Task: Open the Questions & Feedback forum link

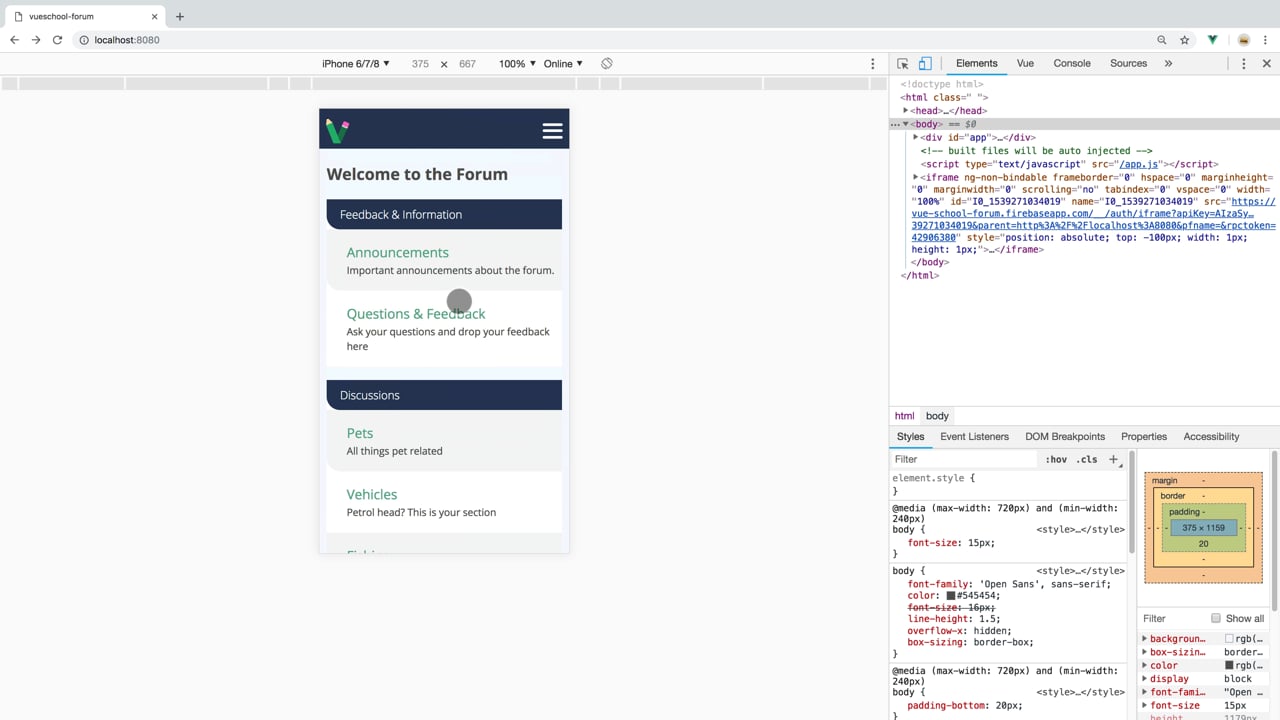Action: tap(416, 313)
